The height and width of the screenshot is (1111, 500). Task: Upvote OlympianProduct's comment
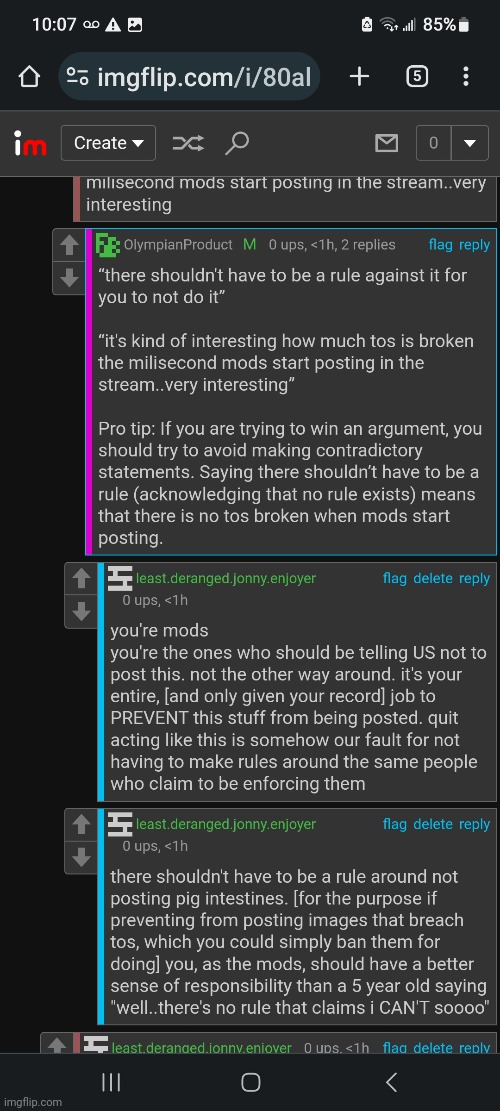point(69,246)
